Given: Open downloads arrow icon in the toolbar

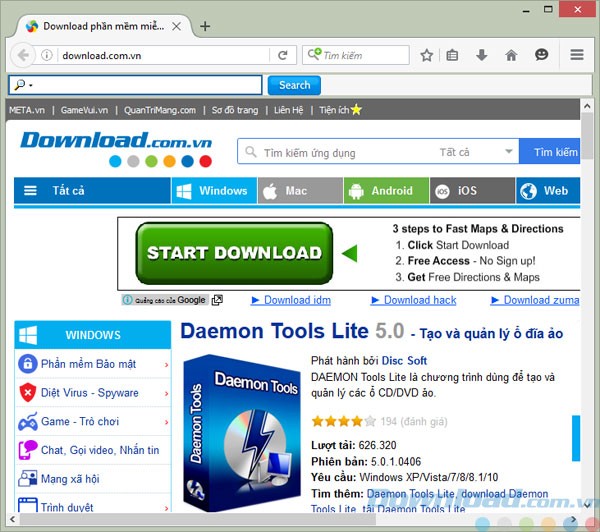Looking at the screenshot, I should pyautogui.click(x=481, y=55).
